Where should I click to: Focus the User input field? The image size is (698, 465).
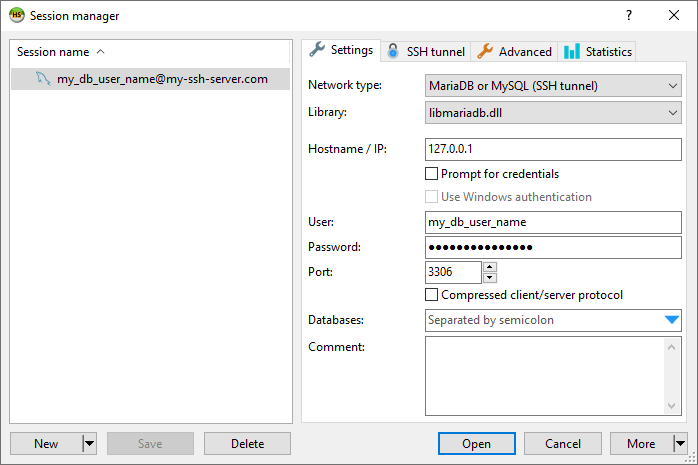553,222
